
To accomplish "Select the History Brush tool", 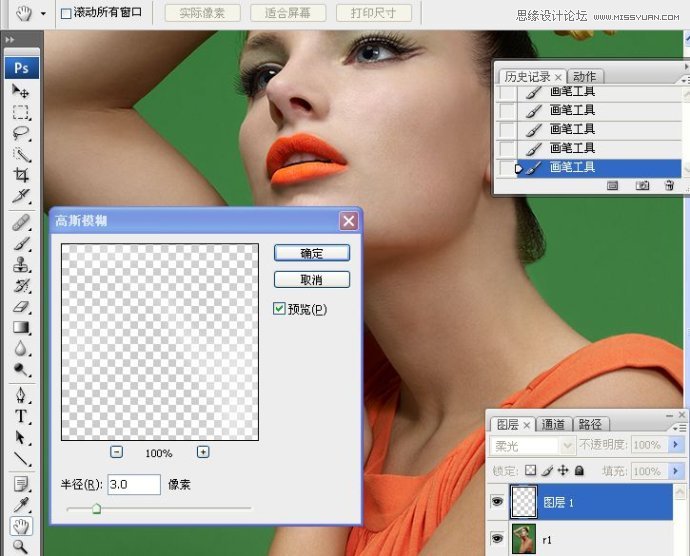I will point(21,286).
